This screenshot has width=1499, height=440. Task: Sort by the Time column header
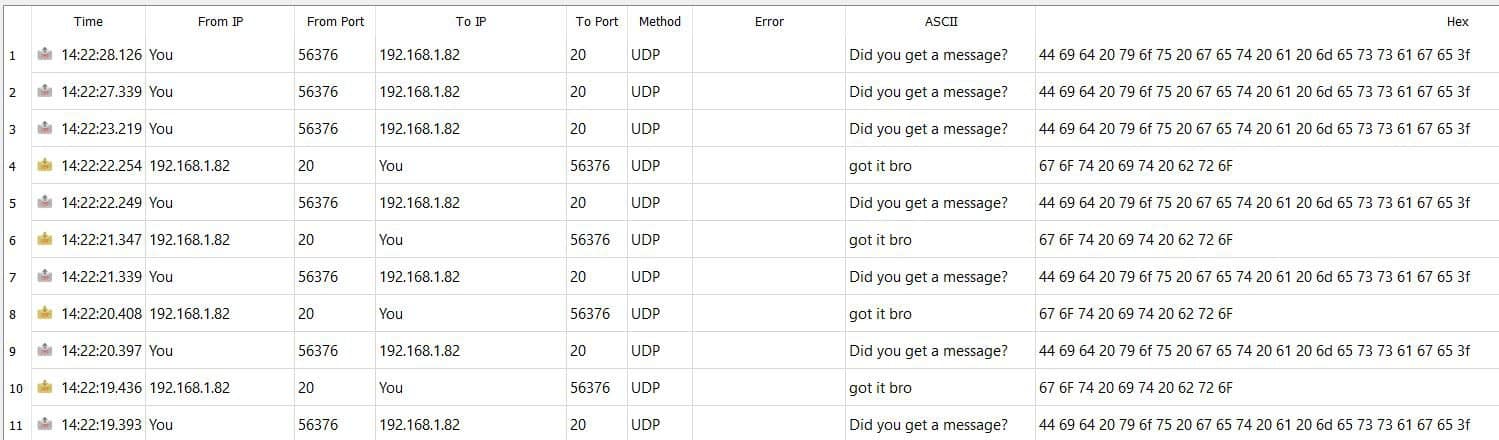click(88, 21)
